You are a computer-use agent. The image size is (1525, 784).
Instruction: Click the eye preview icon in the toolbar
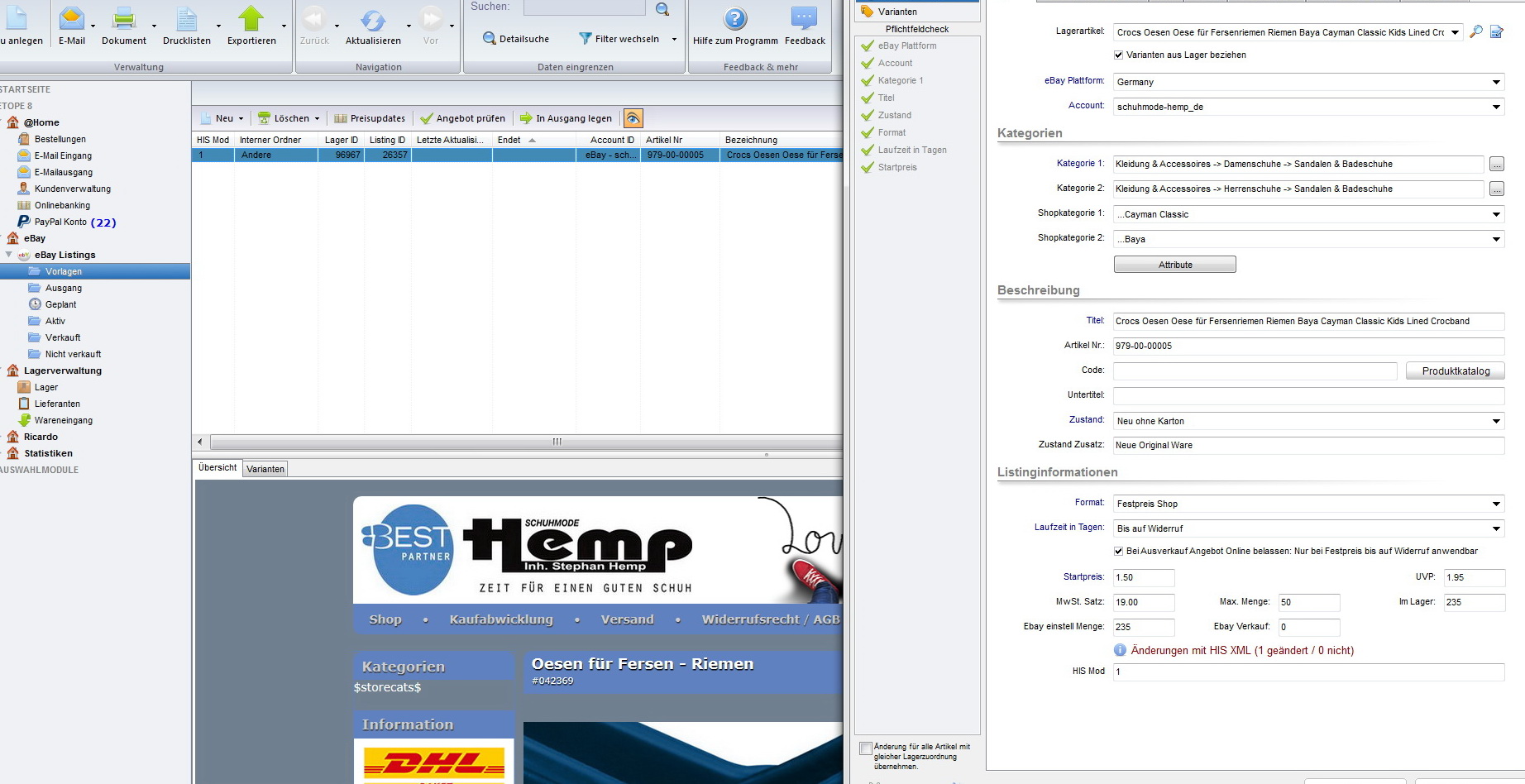(633, 118)
